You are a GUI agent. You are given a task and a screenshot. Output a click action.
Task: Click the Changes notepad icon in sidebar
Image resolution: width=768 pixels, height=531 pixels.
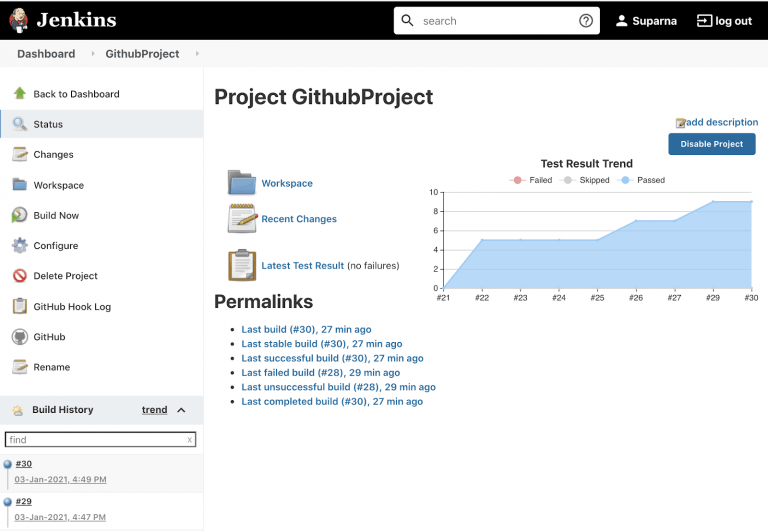(19, 154)
